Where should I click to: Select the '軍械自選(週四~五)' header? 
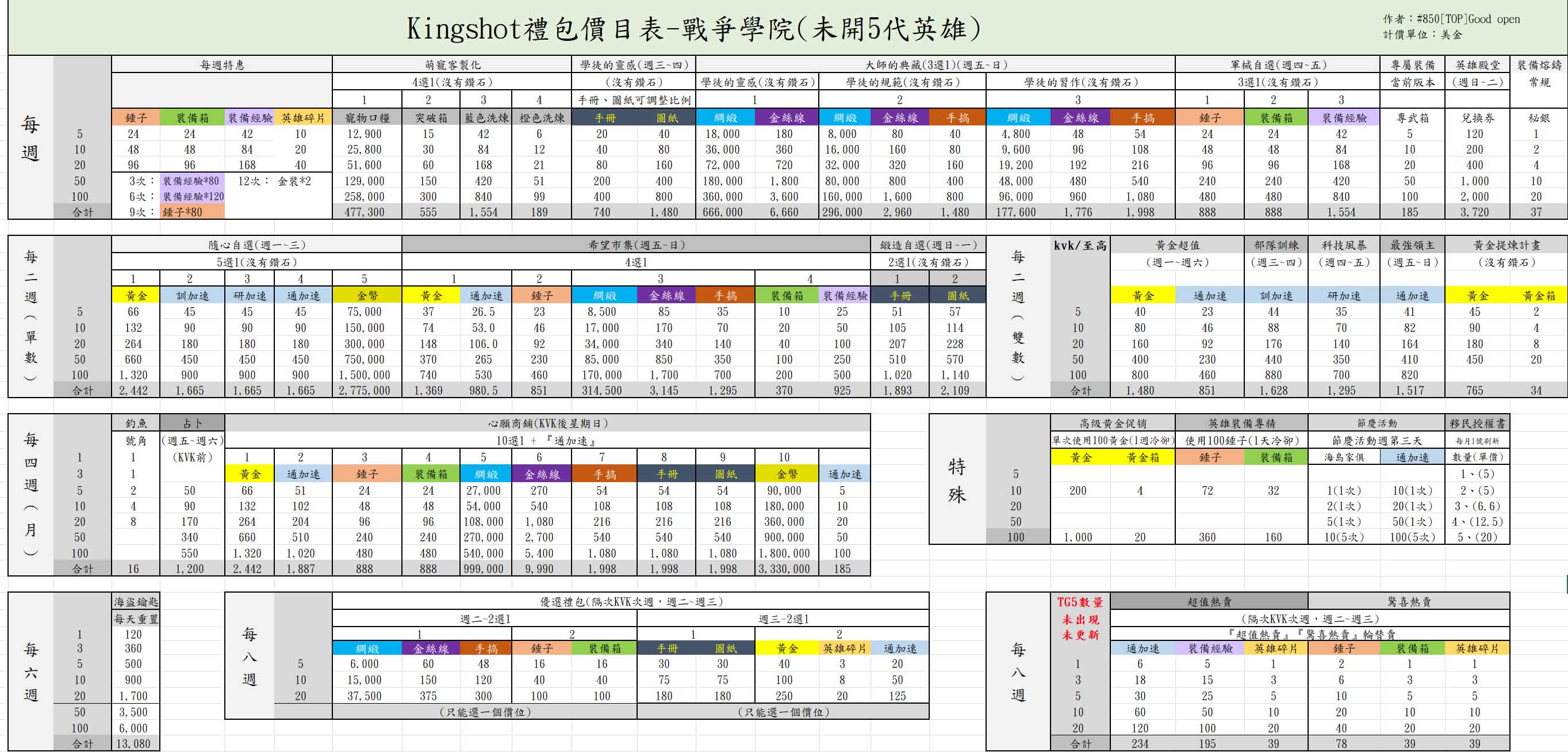1278,65
